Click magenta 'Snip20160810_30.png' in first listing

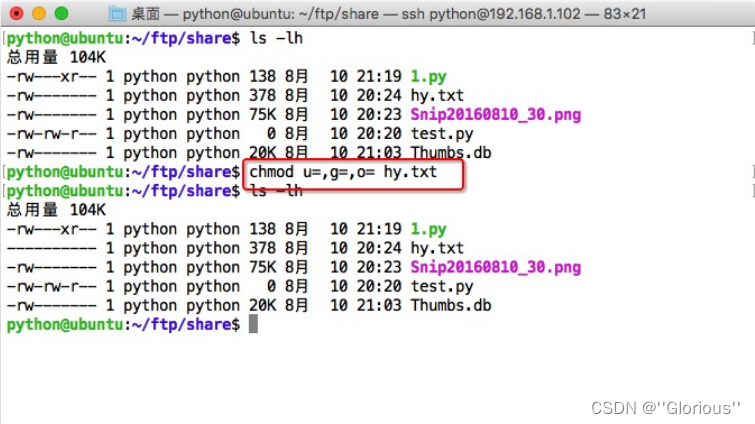coord(495,115)
